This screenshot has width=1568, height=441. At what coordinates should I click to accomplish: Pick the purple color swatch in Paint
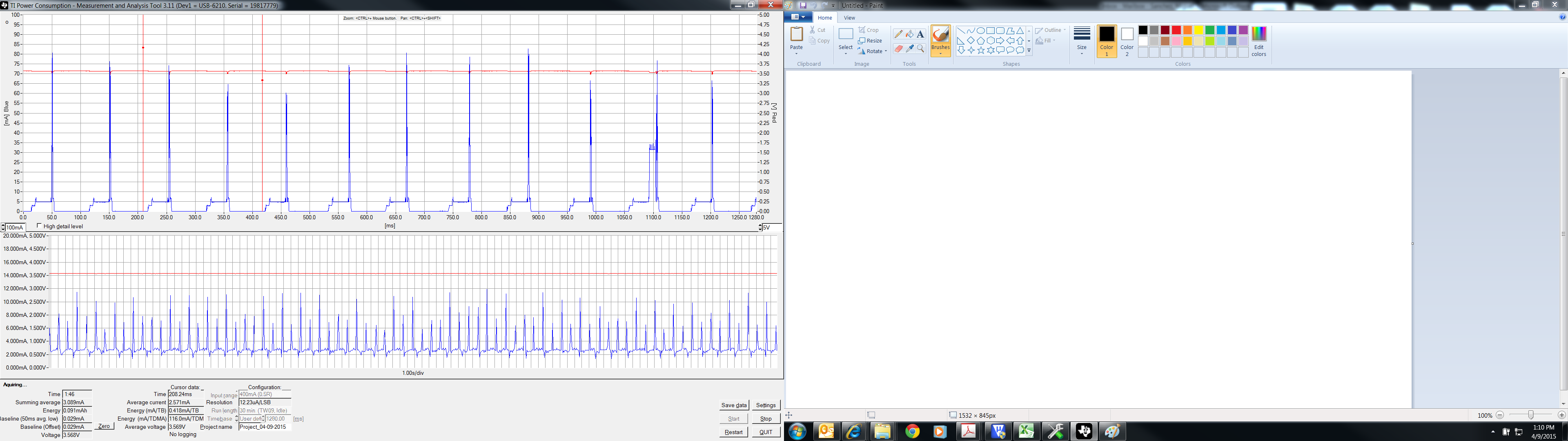1243,31
